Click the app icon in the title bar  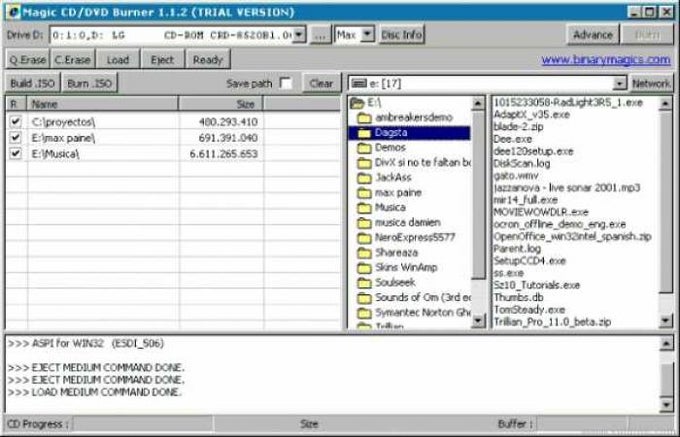coord(13,12)
